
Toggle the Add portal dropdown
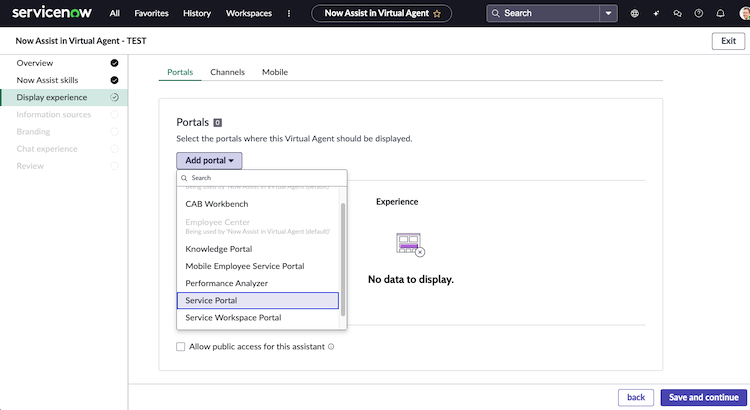coord(209,160)
